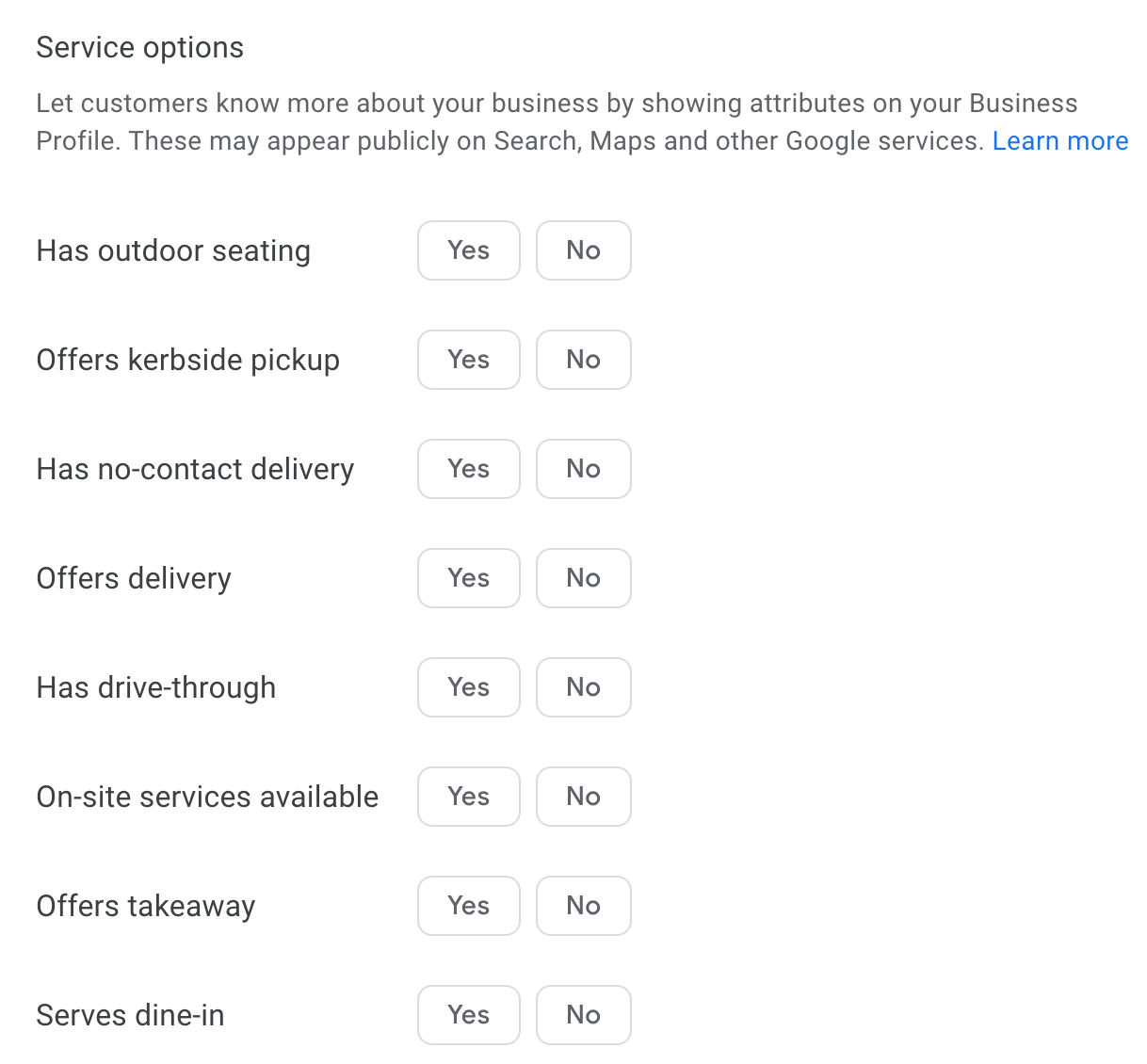Choose Yes for Offers kerbside pickup
Viewport: 1147px width, 1064px height.
coord(468,360)
